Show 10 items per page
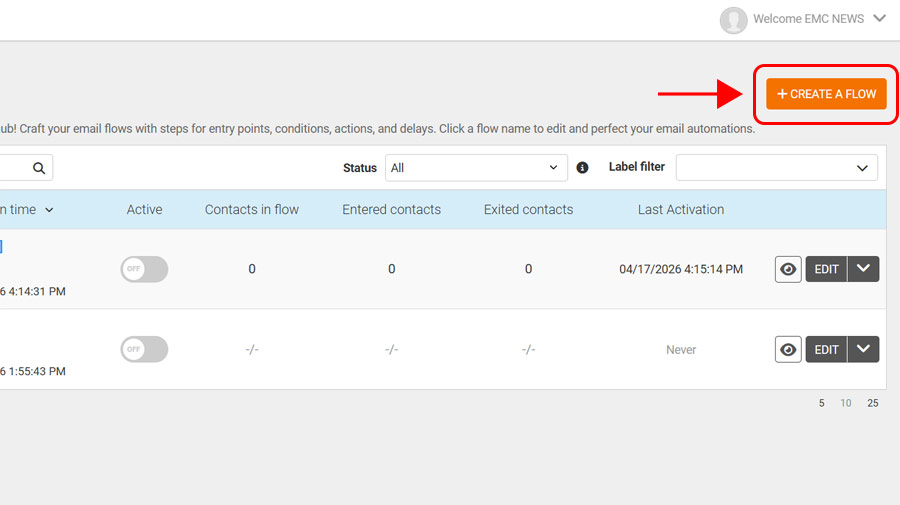 tap(846, 403)
